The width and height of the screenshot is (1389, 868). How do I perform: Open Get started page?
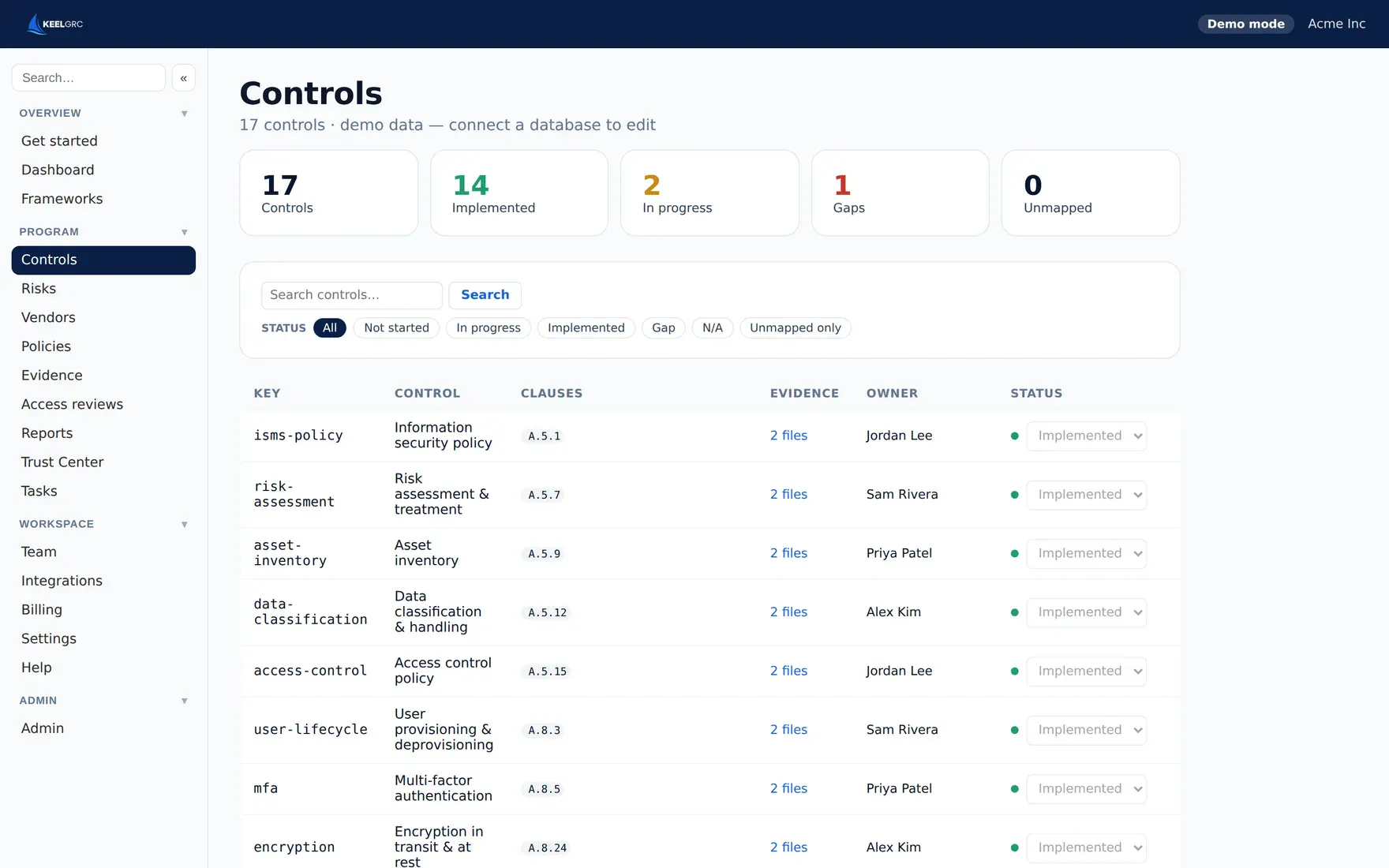(103, 141)
